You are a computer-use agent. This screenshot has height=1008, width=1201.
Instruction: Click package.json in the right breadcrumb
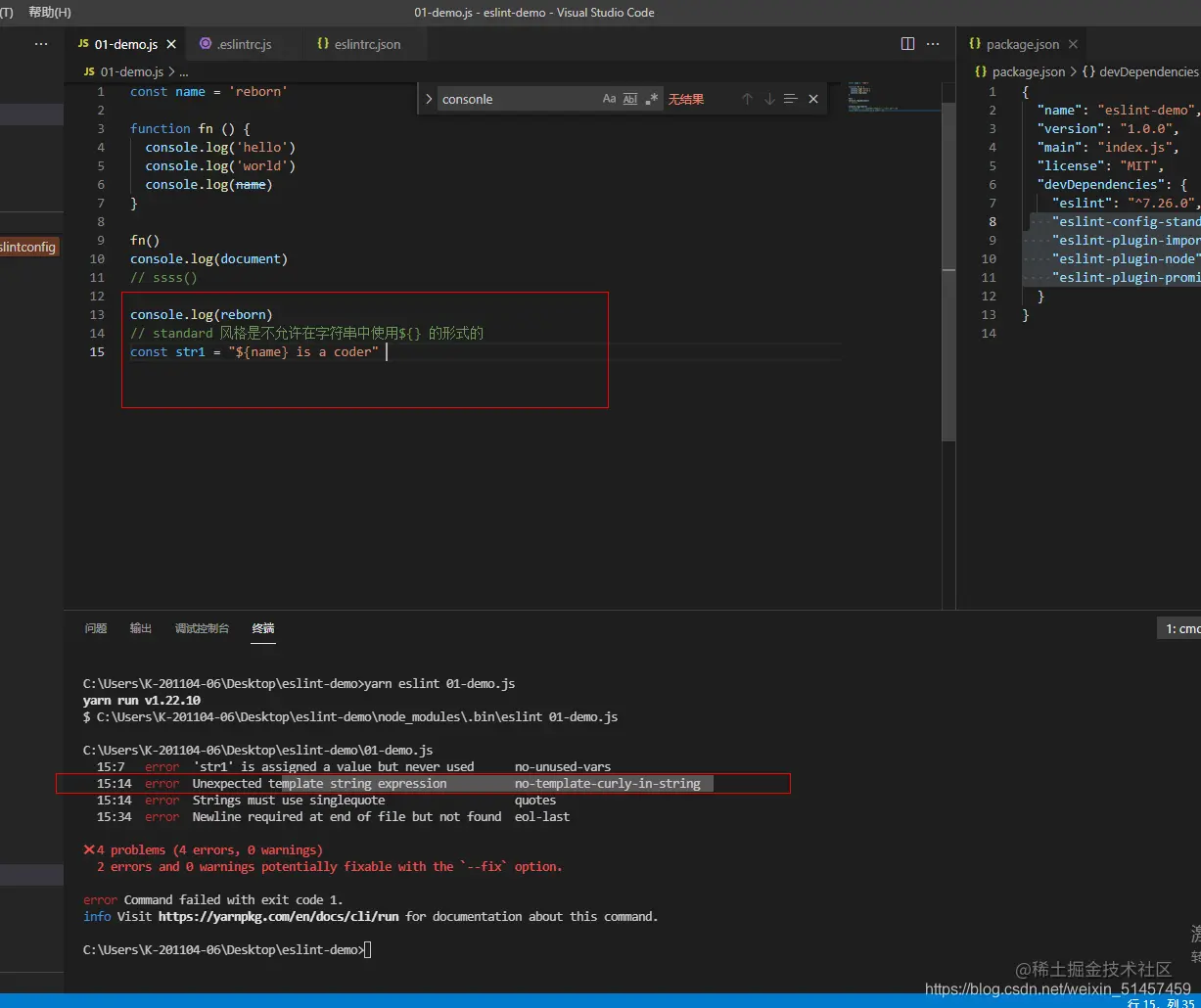1029,71
